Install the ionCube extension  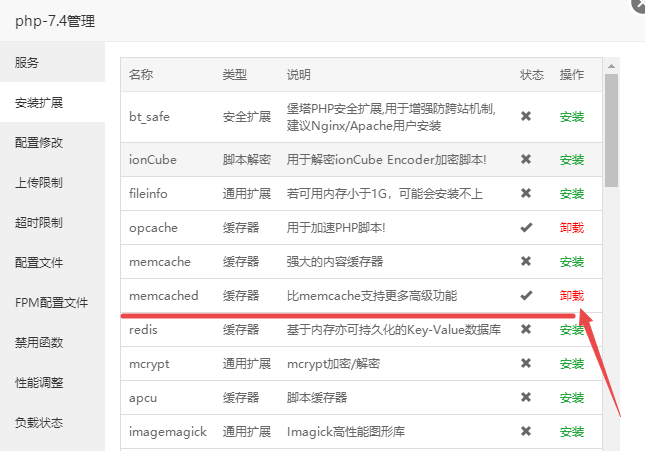point(572,160)
